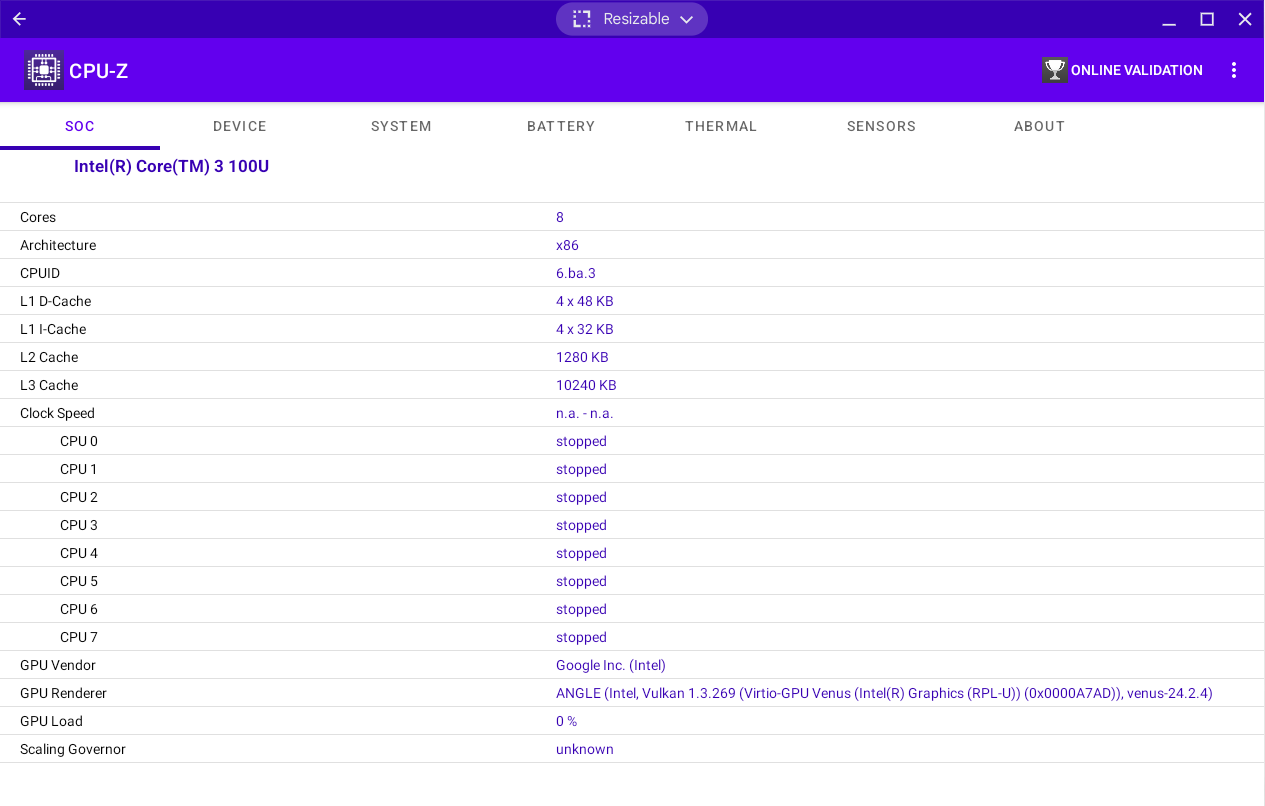Click the L1 D-Cache label
This screenshot has height=806, width=1265.
[56, 301]
